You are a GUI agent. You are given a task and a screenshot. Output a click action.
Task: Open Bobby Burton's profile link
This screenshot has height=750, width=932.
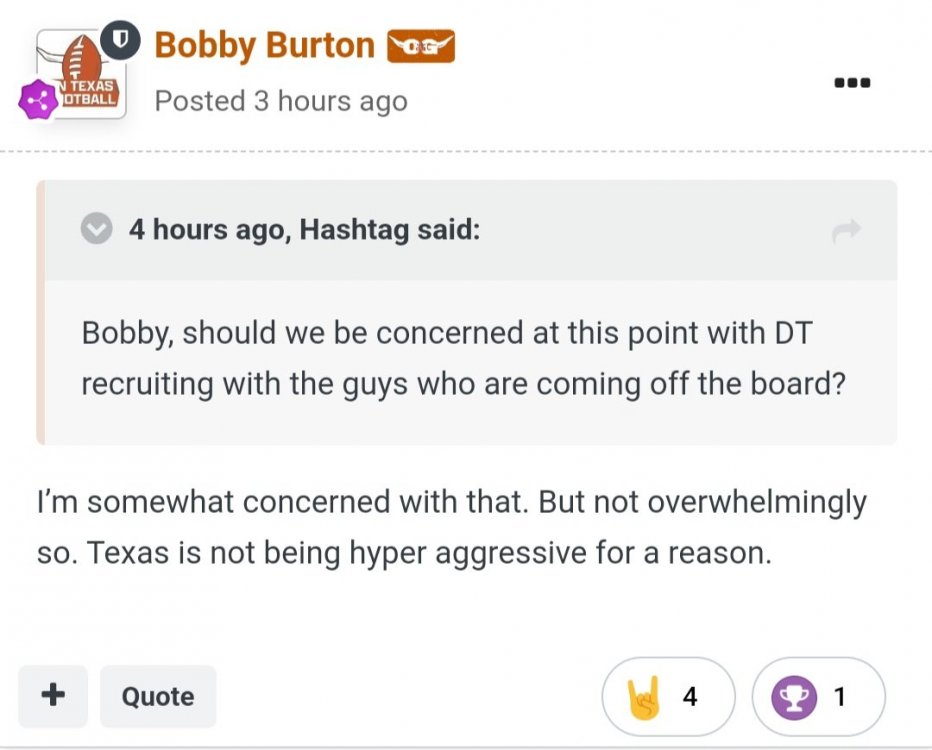click(x=264, y=45)
